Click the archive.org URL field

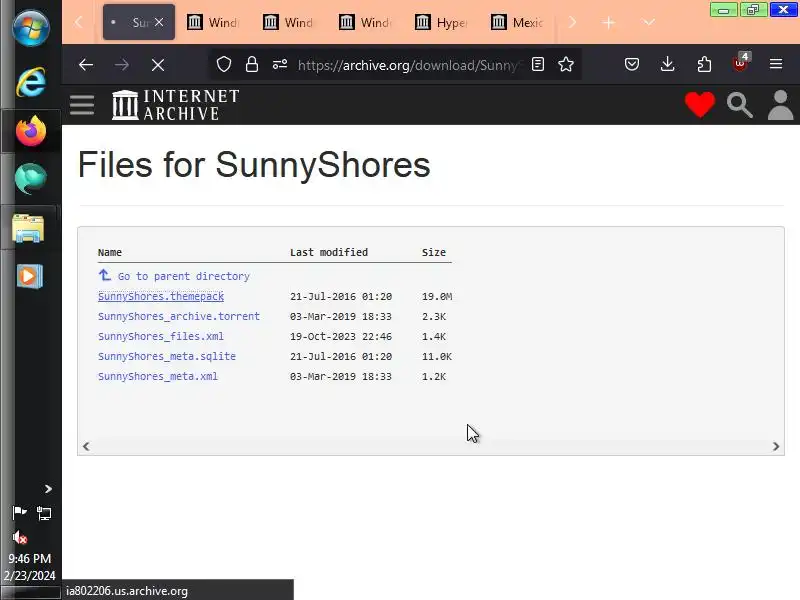[408, 65]
